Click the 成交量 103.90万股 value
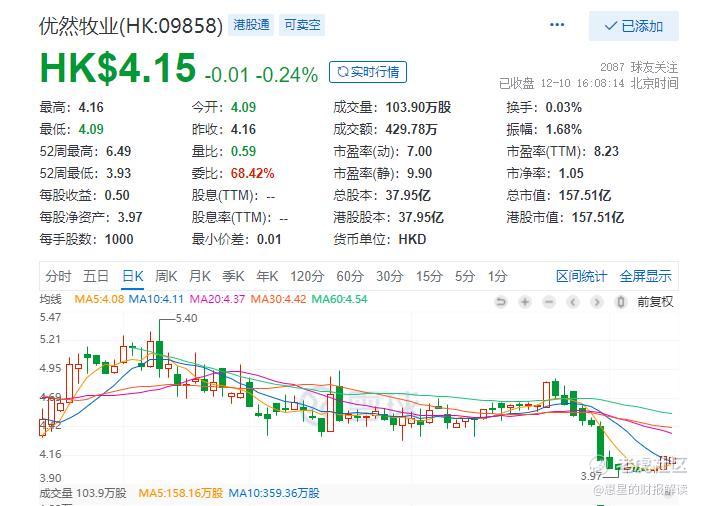Viewport: 701px width, 506px height. [418, 107]
